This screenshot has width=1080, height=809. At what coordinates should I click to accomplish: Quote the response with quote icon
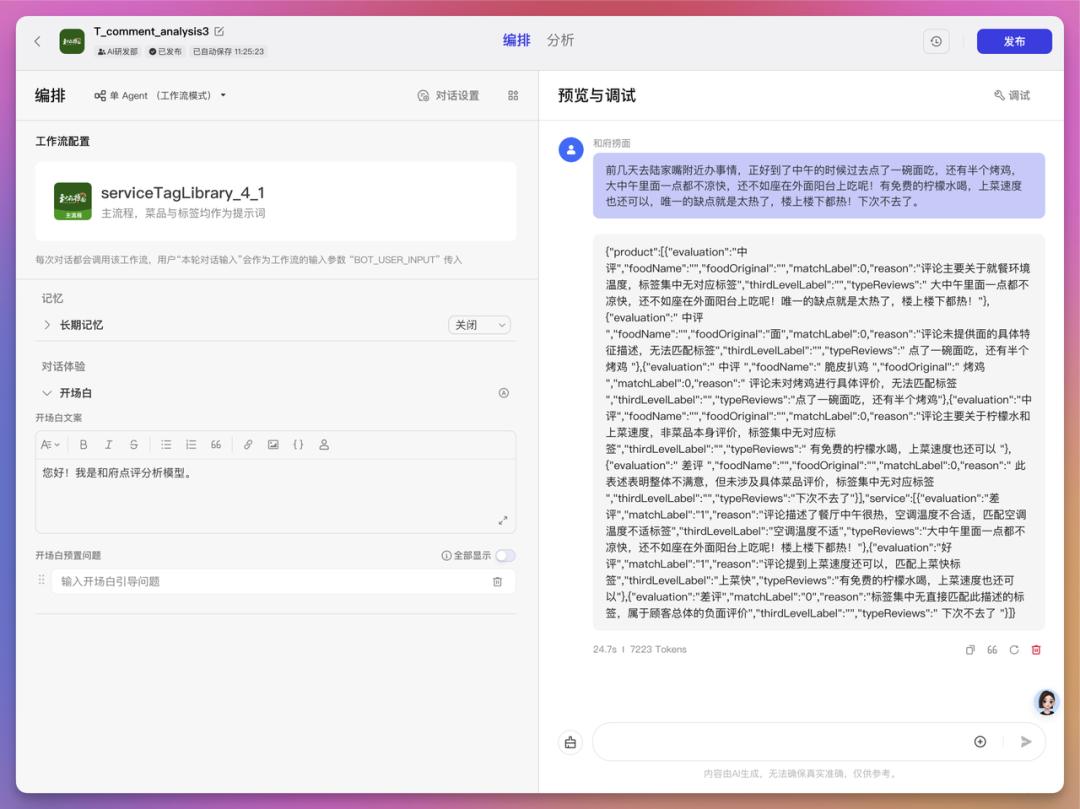[x=992, y=650]
